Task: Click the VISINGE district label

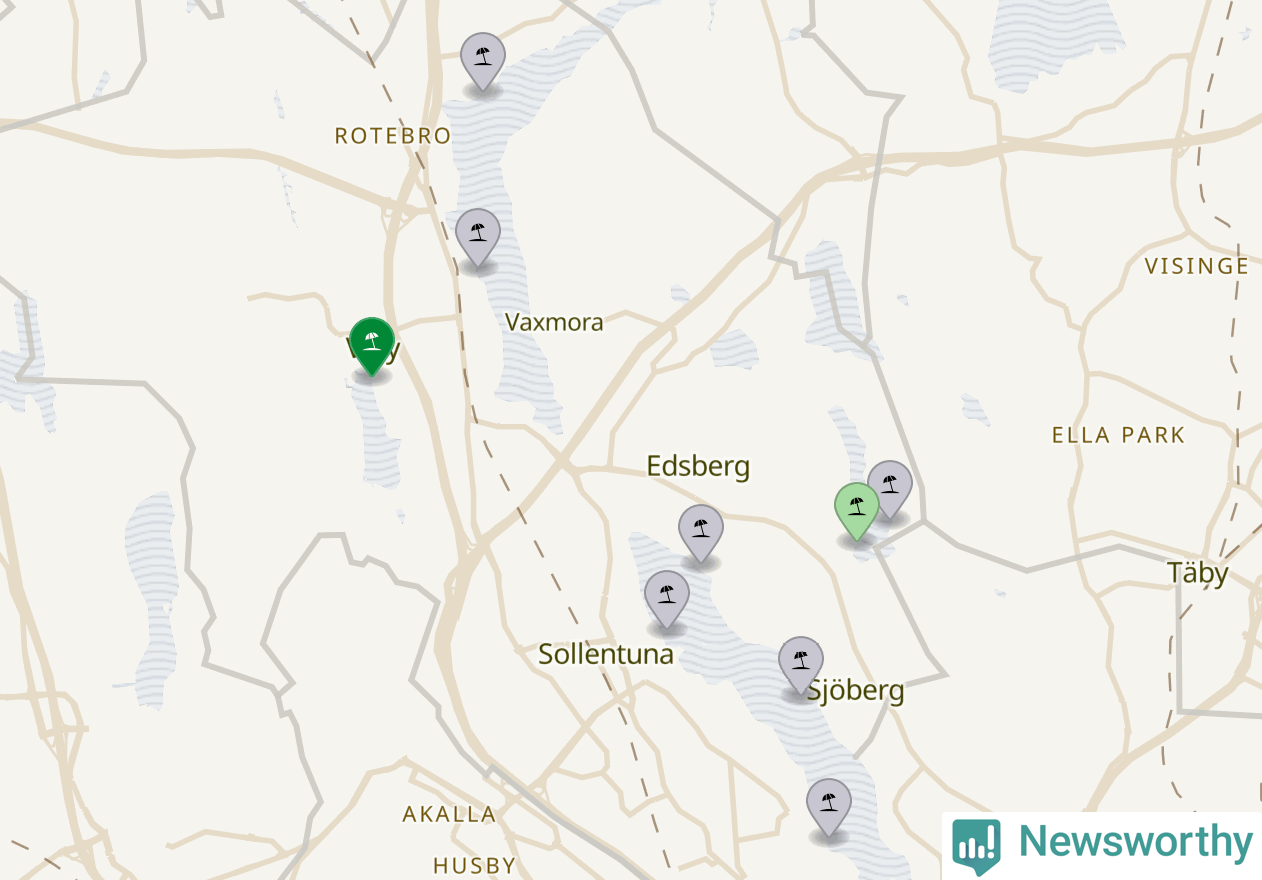Action: [1197, 266]
